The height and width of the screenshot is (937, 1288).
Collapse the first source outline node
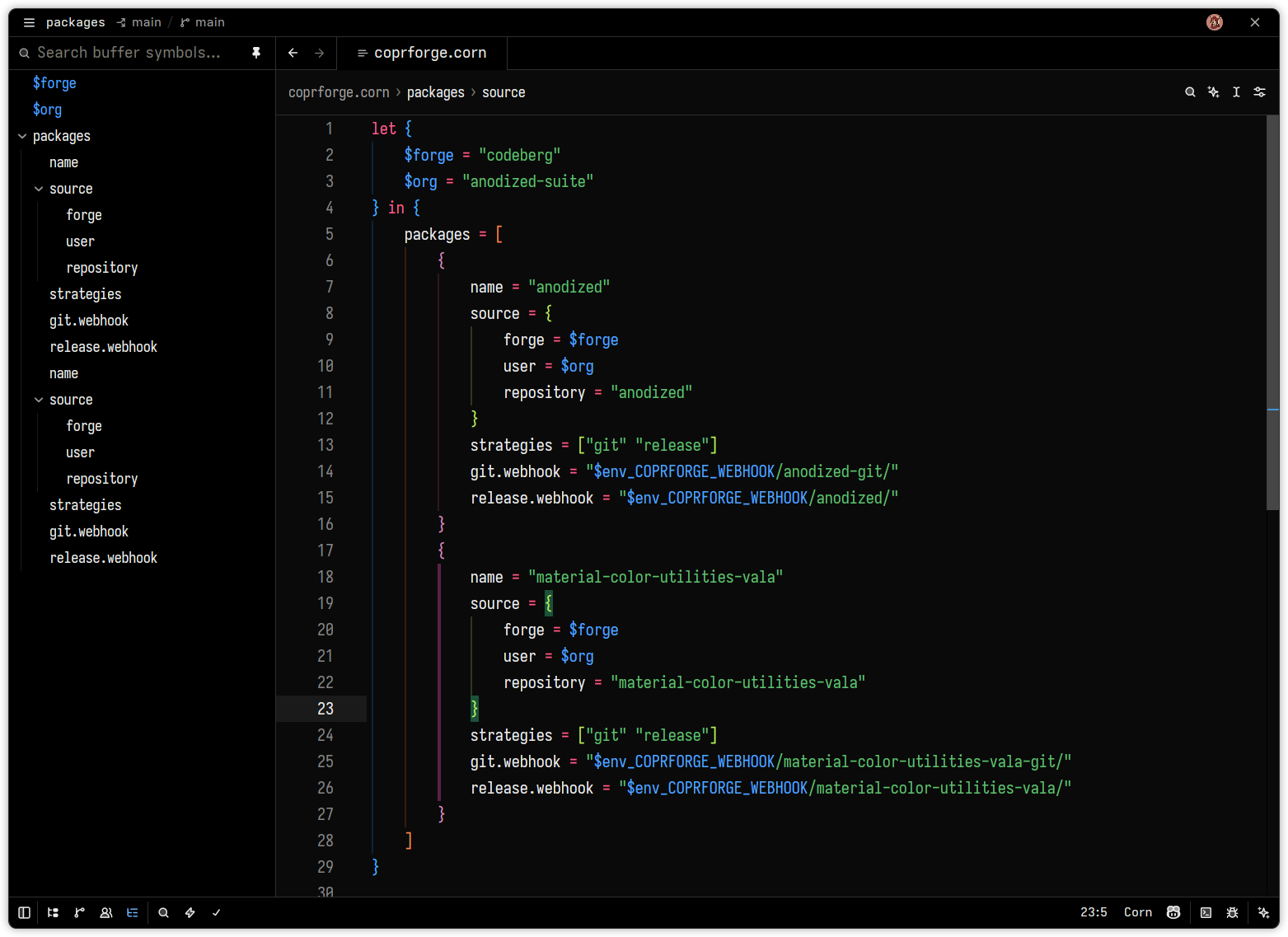coord(39,189)
